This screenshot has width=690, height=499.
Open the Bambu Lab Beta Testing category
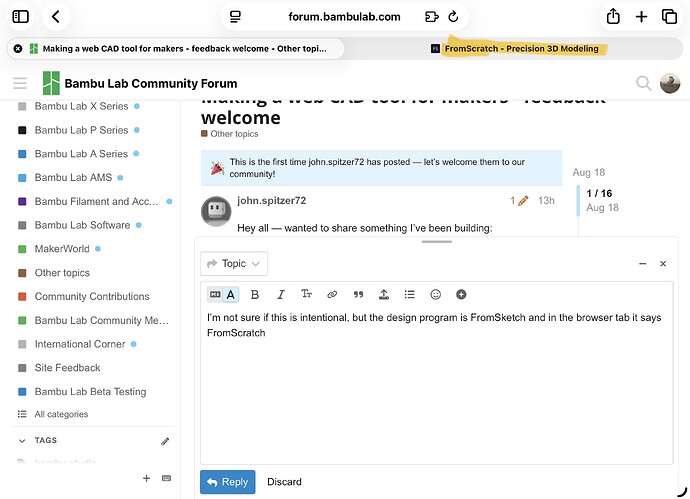[x=90, y=392]
